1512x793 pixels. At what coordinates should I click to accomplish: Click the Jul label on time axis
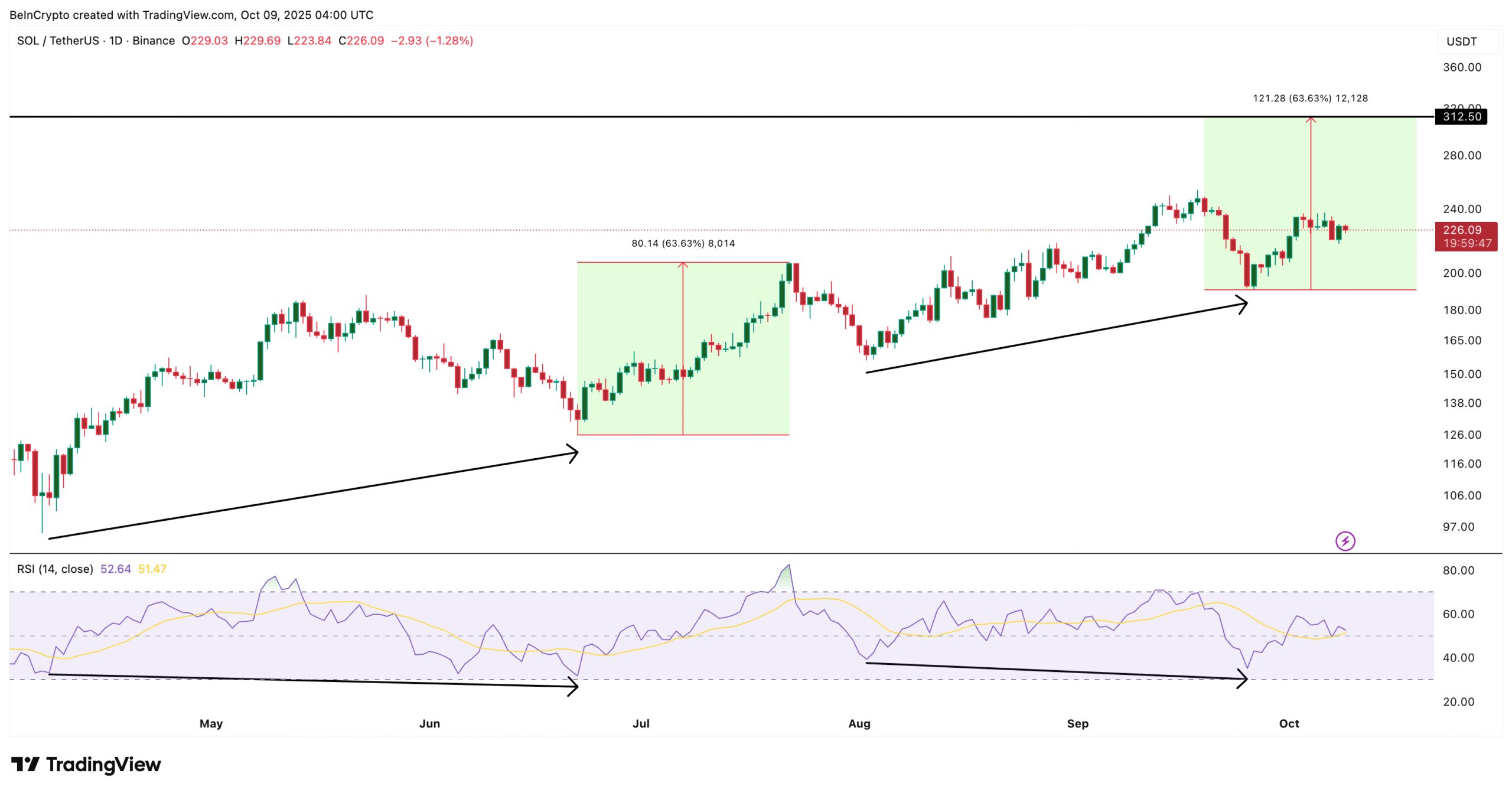(x=641, y=723)
